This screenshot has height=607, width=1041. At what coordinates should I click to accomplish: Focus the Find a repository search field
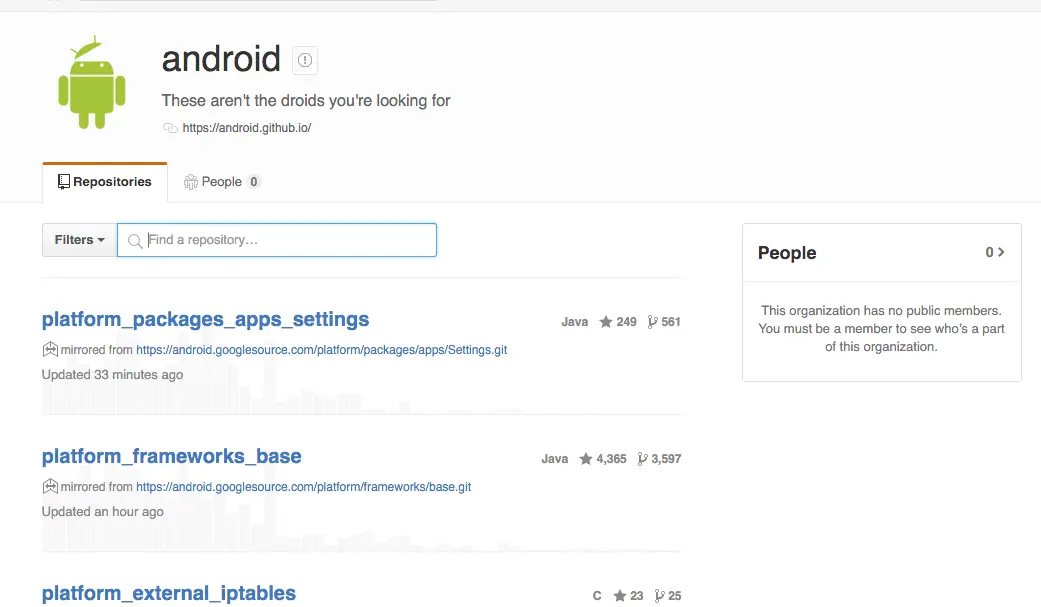coord(277,240)
